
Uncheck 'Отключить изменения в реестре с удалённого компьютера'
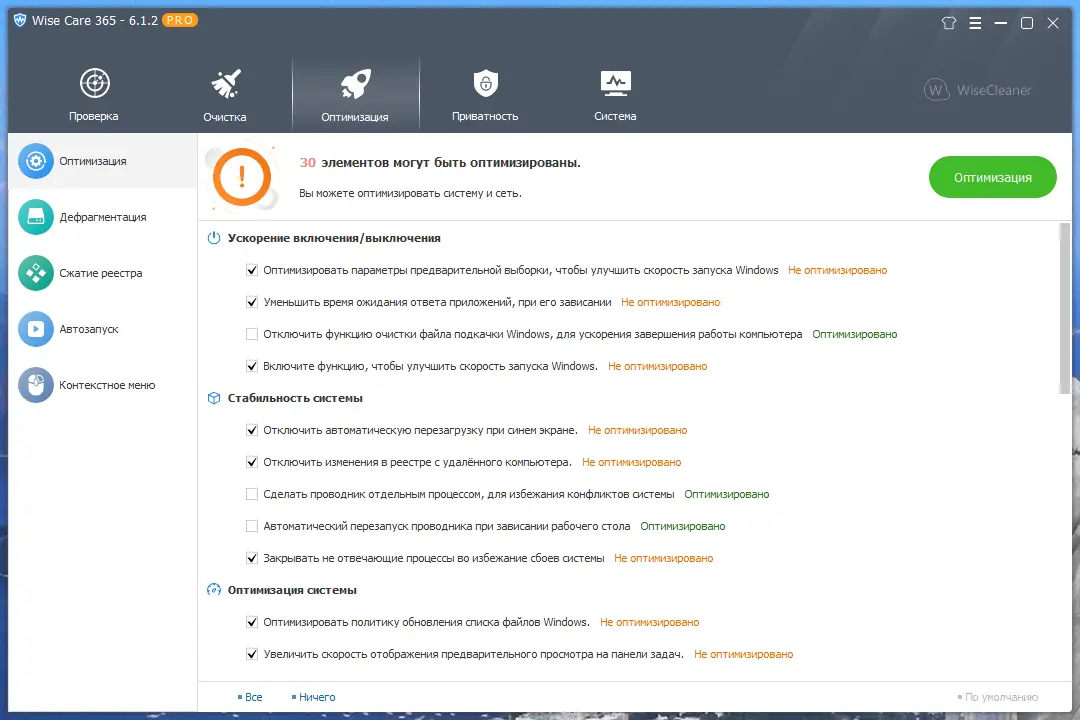(x=252, y=462)
